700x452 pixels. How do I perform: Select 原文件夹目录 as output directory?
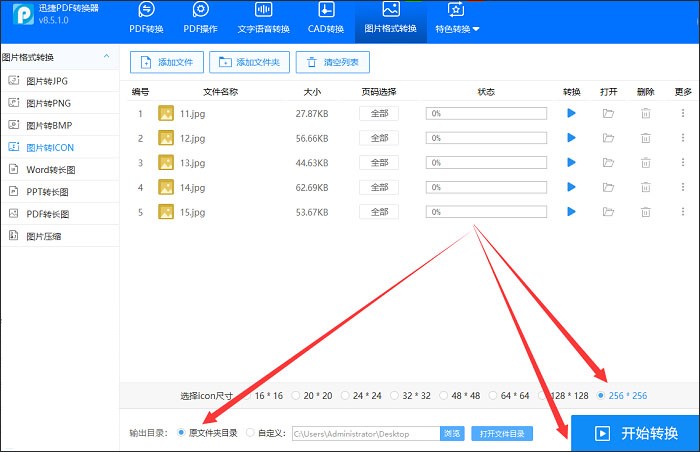[208, 433]
